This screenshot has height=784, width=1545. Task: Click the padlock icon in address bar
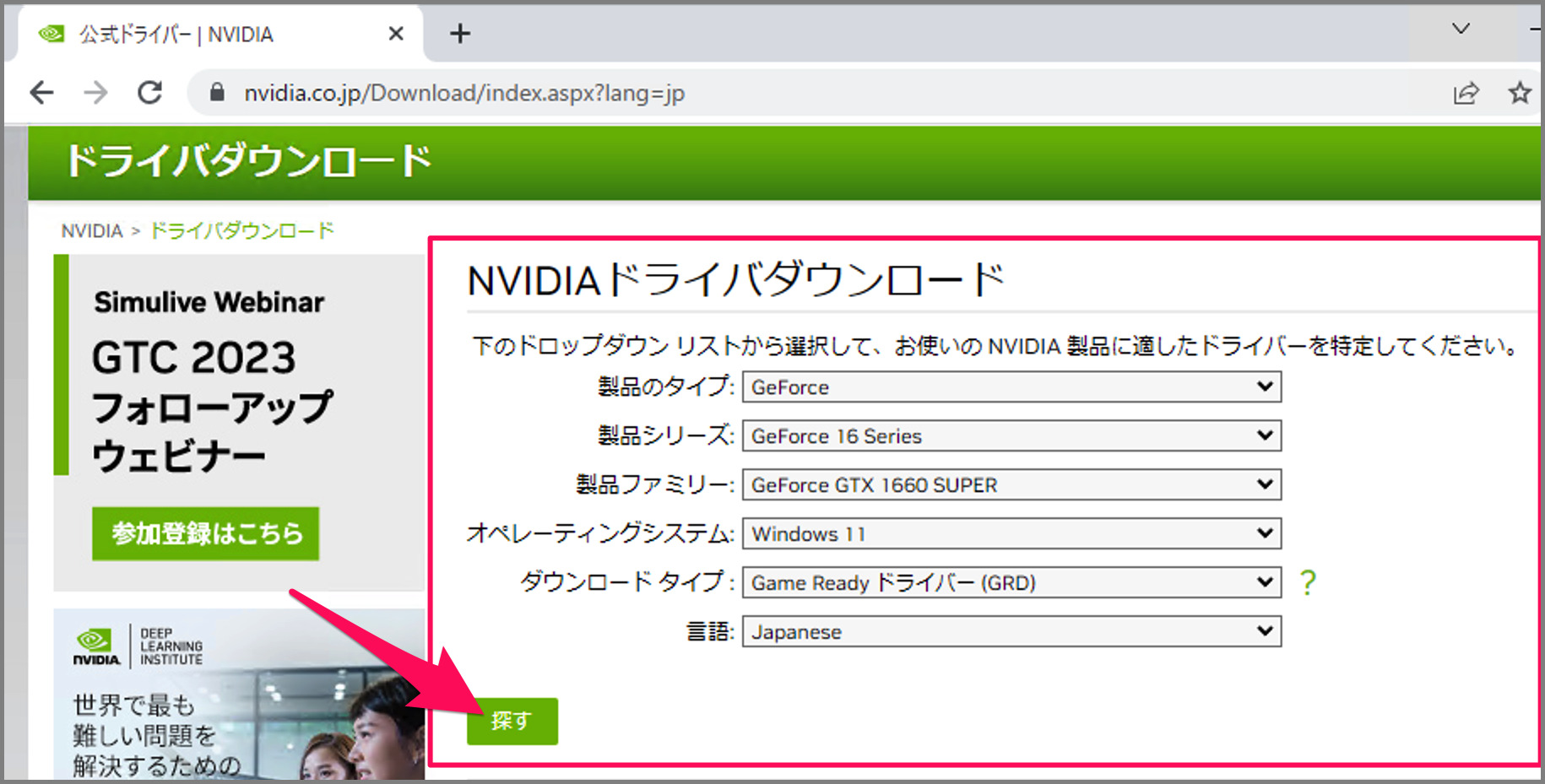coord(217,93)
